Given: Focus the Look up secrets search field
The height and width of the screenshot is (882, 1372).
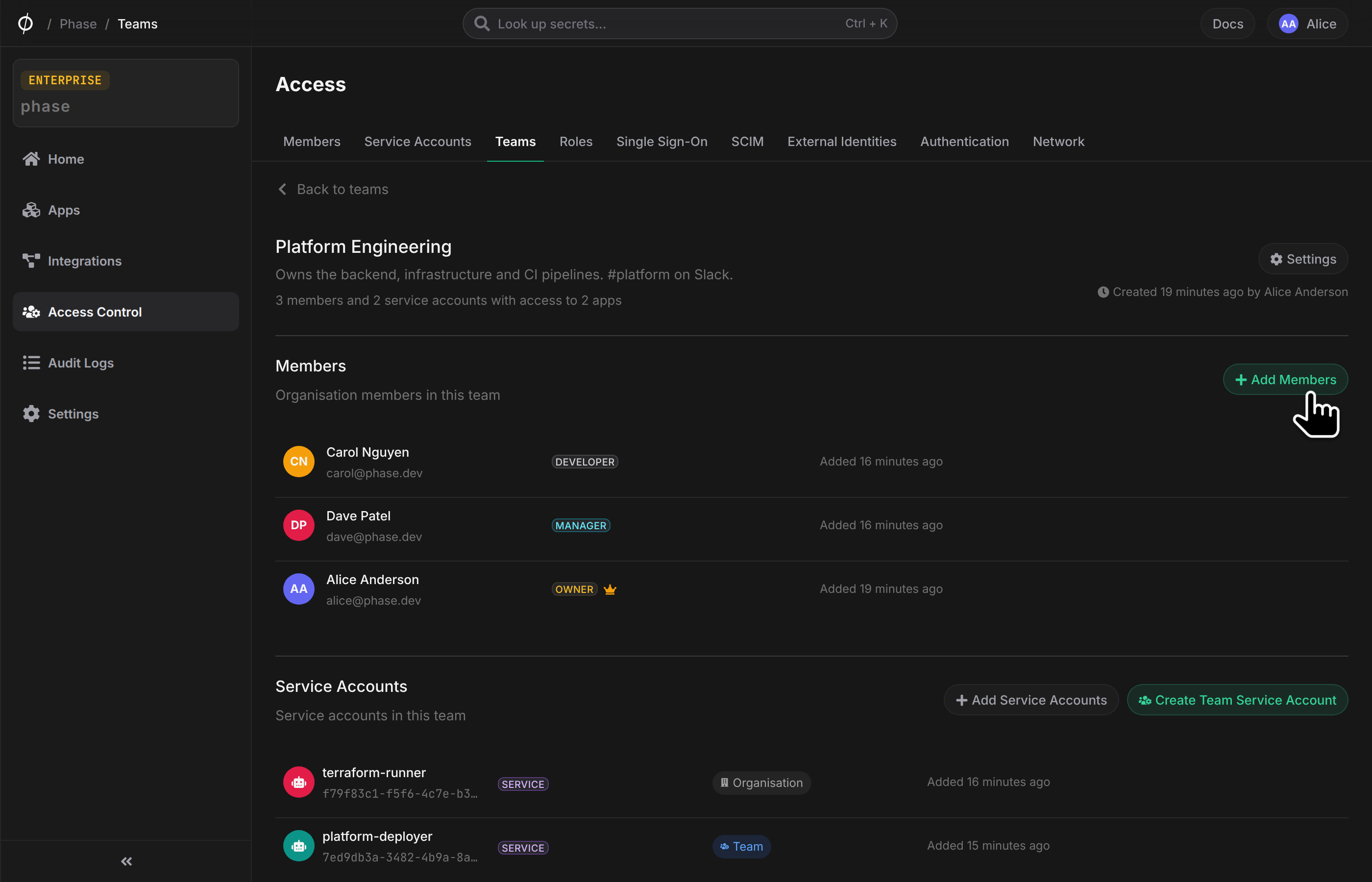Looking at the screenshot, I should [x=680, y=24].
